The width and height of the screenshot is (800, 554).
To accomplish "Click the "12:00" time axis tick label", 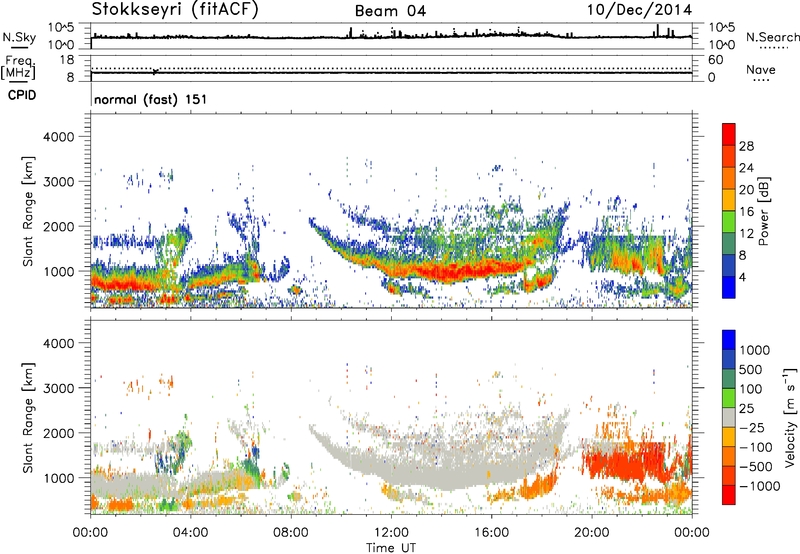I will [x=391, y=533].
